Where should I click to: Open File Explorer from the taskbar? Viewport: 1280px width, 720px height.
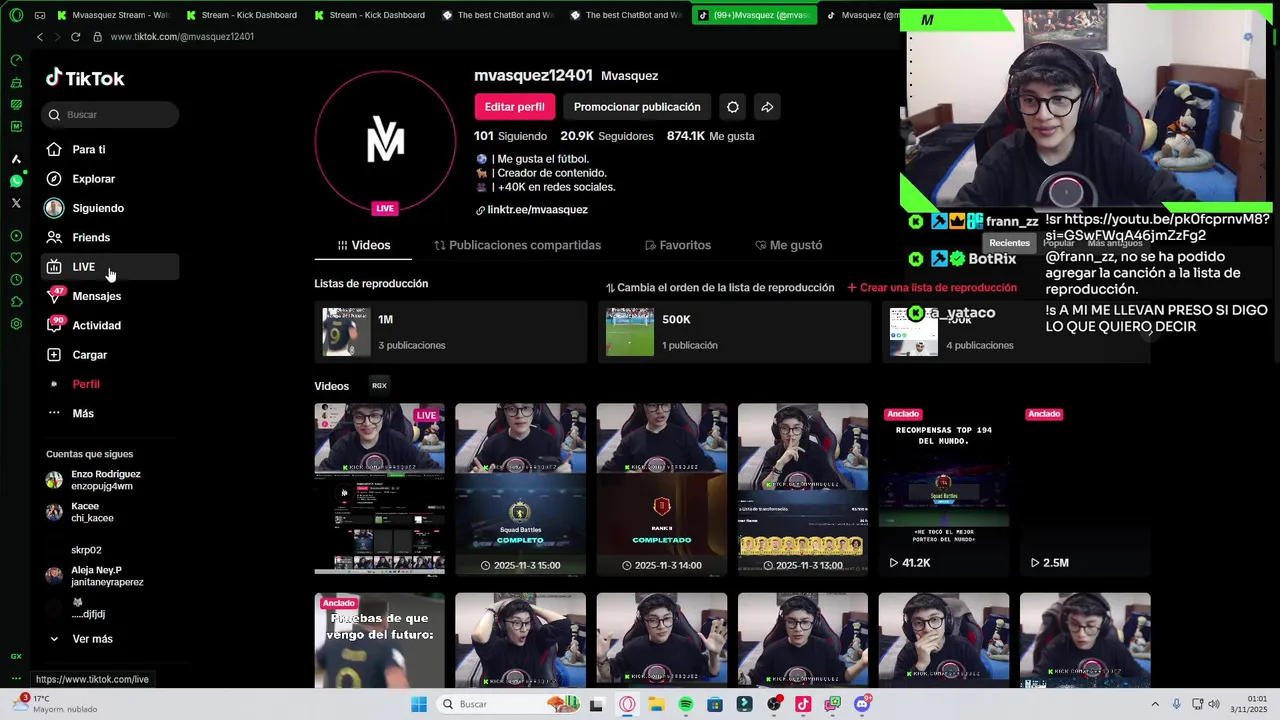[656, 704]
